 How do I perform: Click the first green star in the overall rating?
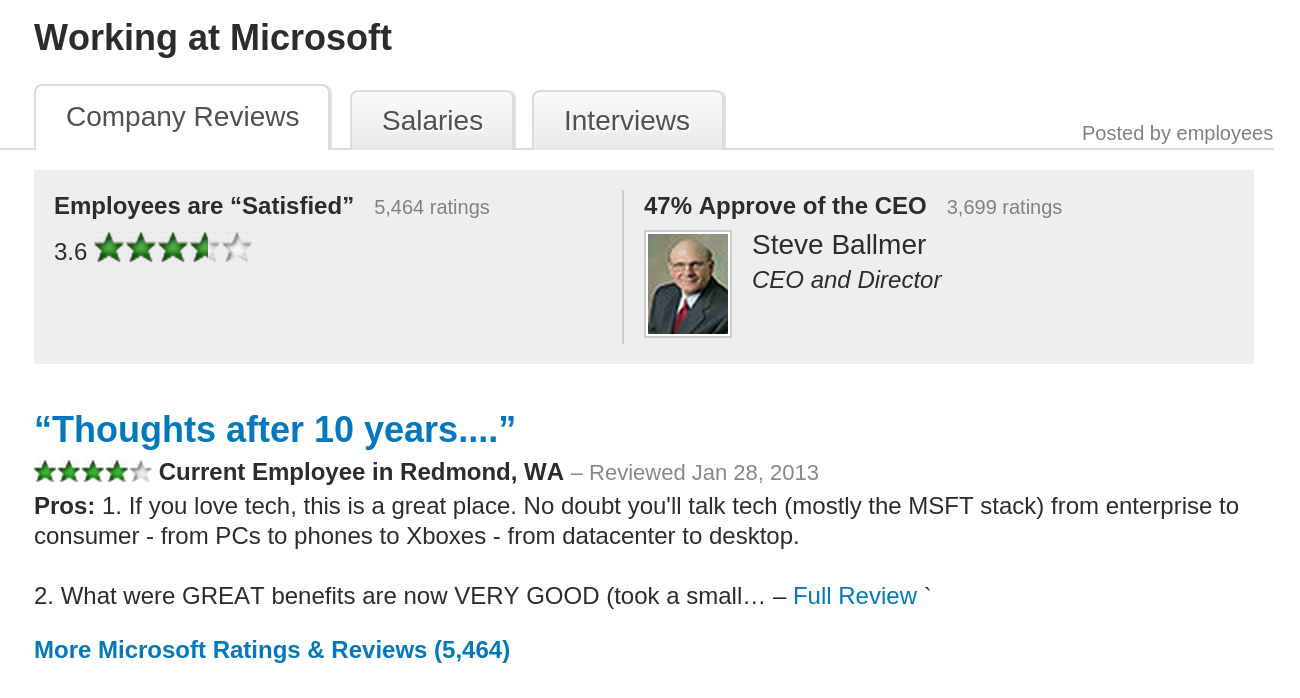point(107,246)
